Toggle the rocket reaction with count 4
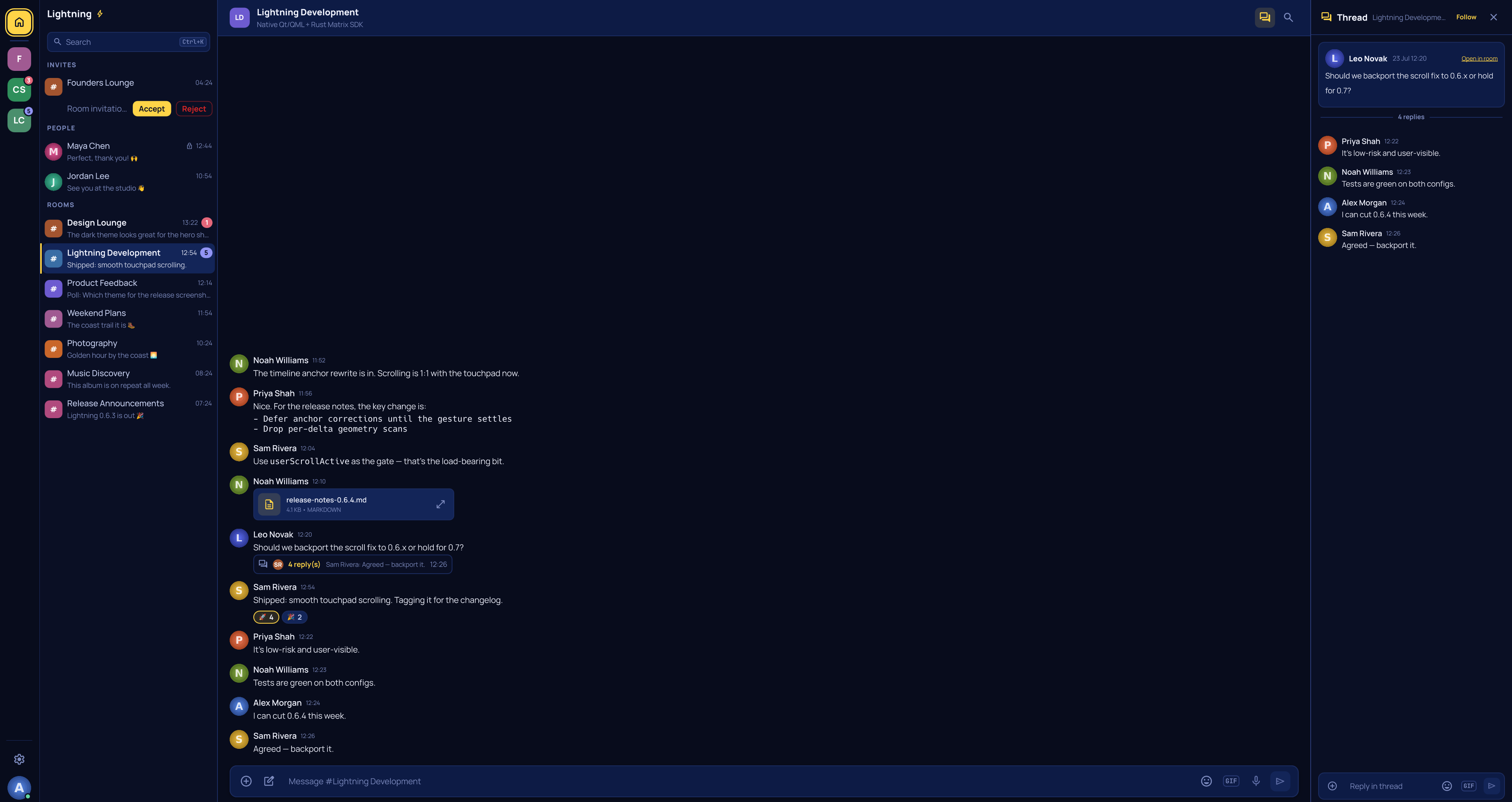This screenshot has height=802, width=1512. [266, 617]
